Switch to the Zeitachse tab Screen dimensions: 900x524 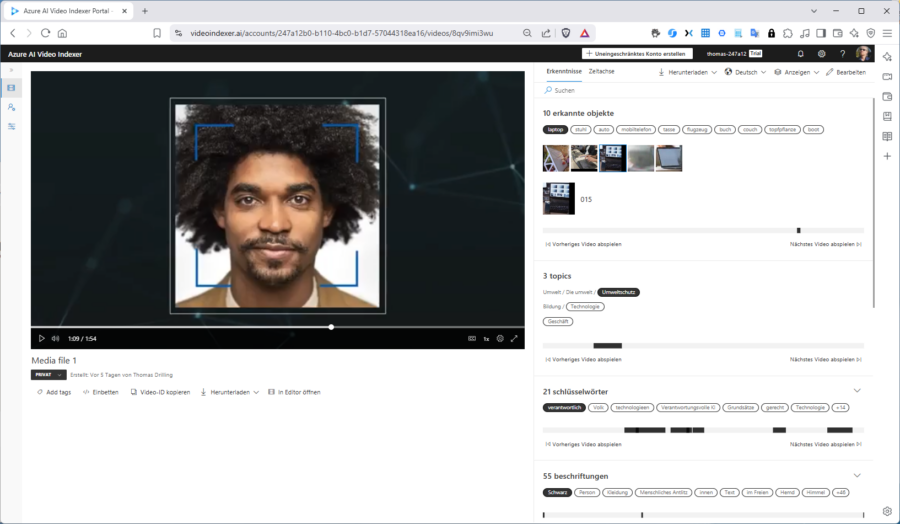601,72
